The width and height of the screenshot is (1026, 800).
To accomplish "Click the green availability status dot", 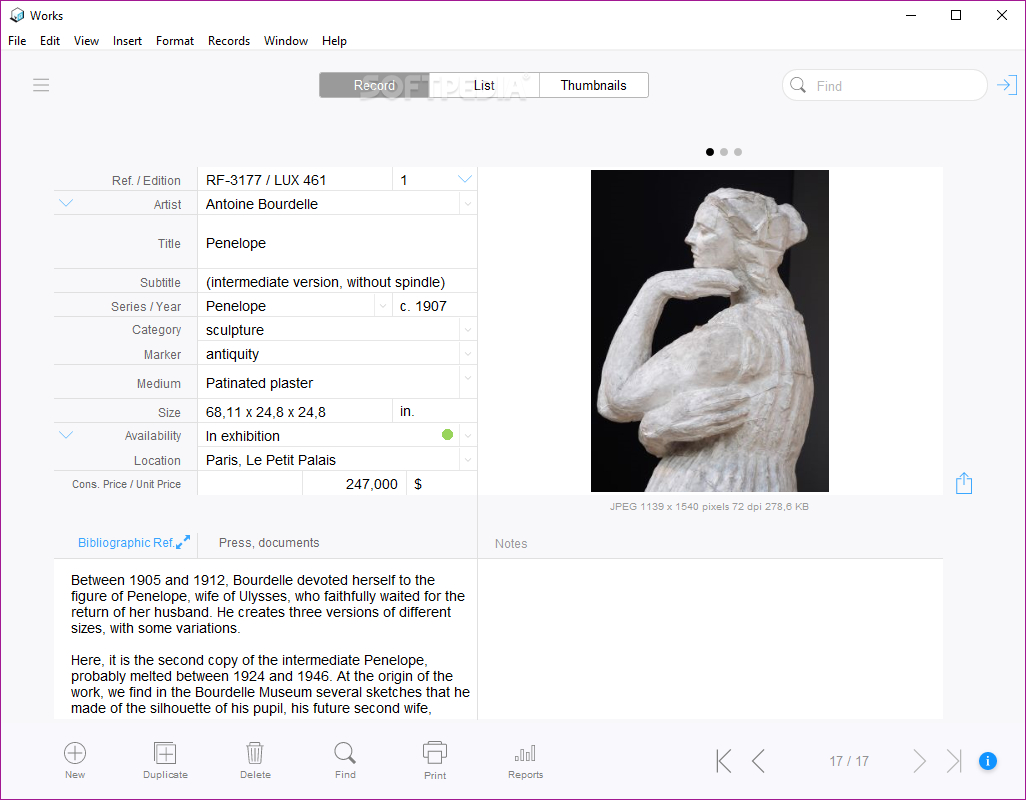I will tap(448, 434).
